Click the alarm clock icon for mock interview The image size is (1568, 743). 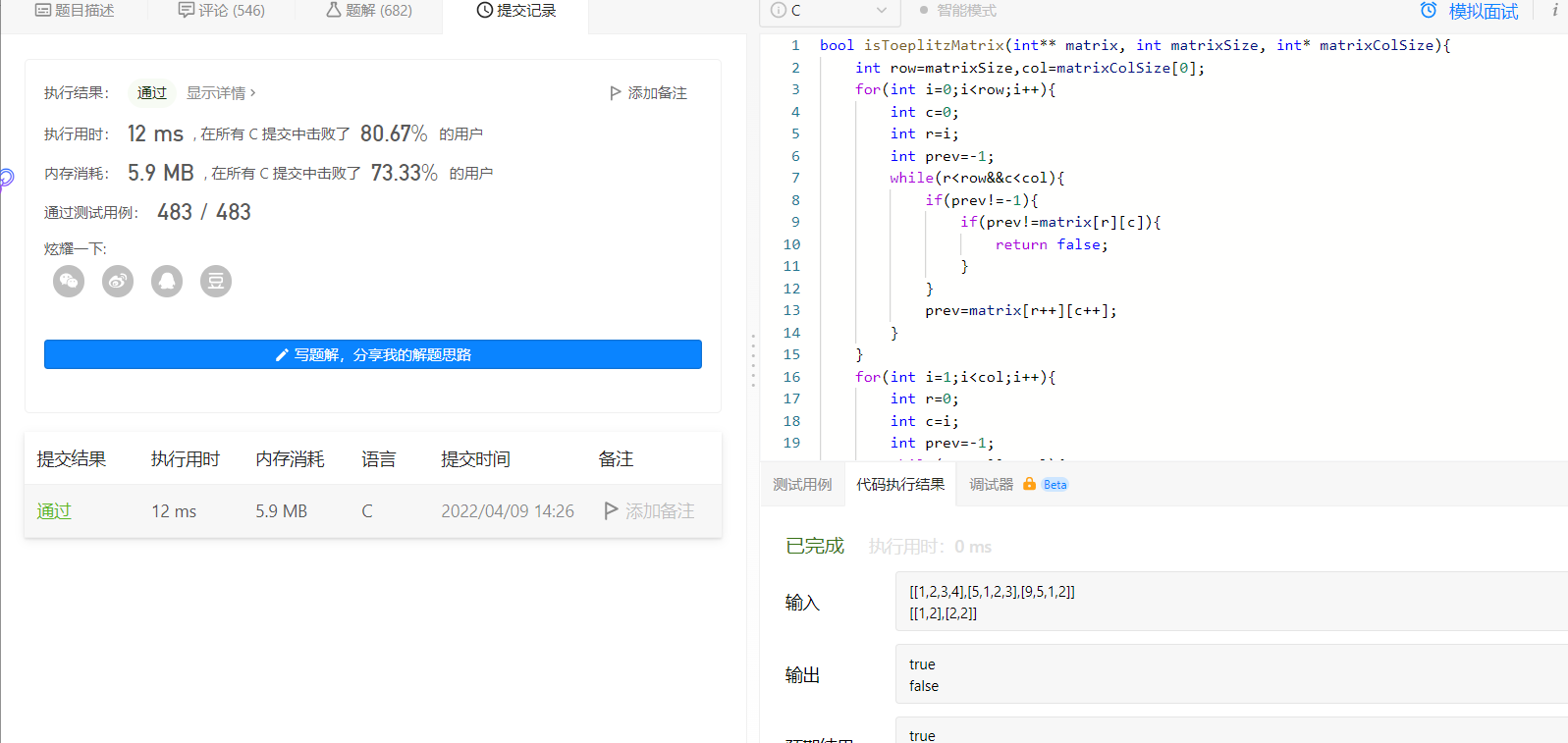[1429, 11]
